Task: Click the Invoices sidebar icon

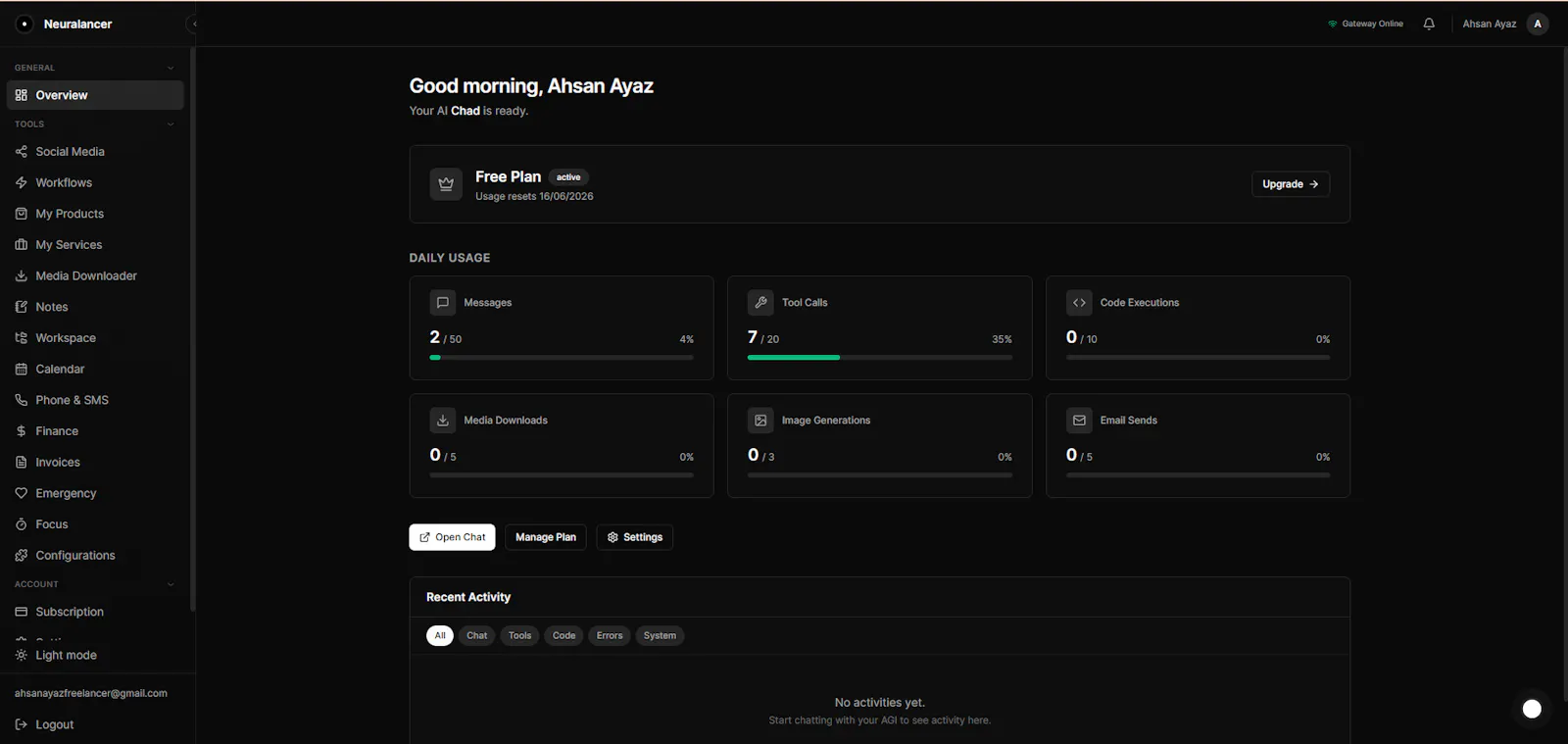Action: coord(22,463)
